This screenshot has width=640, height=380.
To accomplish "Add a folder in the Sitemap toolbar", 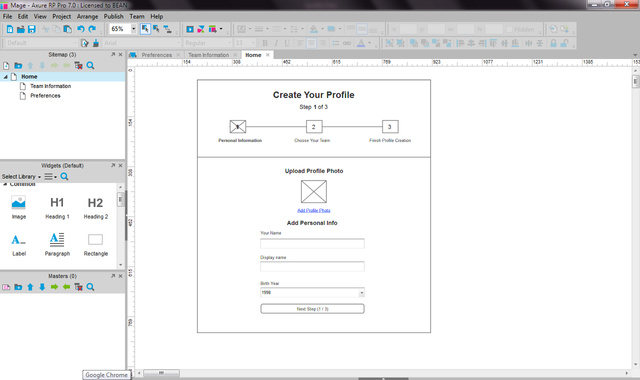I will click(18, 66).
